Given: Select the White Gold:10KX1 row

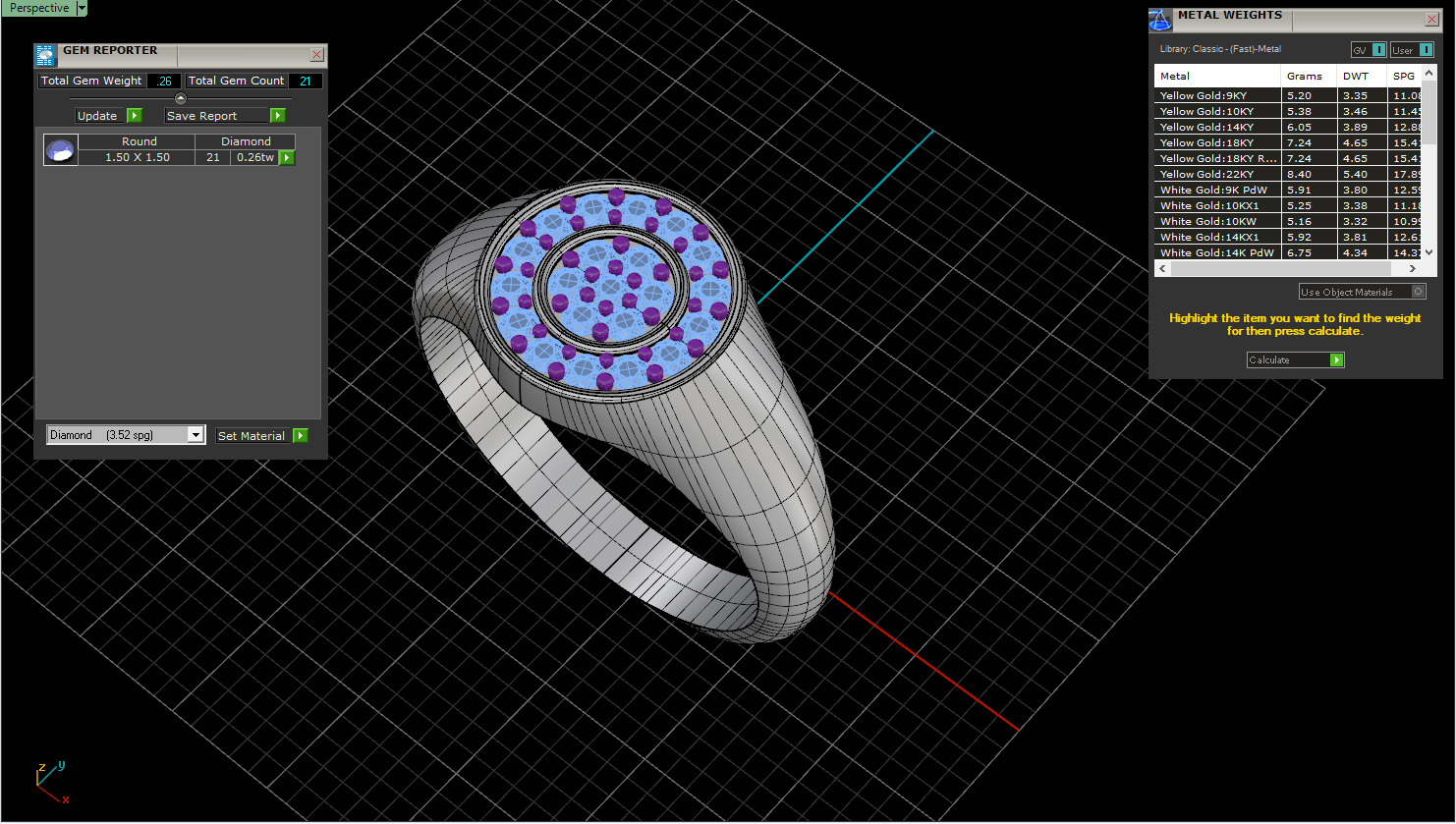Looking at the screenshot, I should pos(1288,206).
